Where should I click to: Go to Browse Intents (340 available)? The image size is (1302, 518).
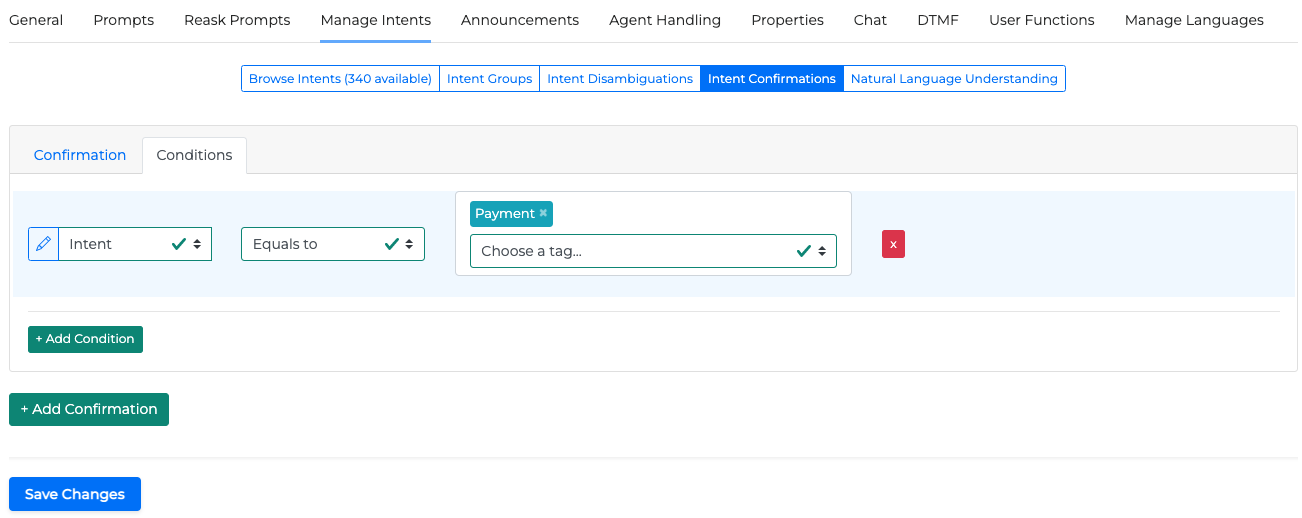(x=340, y=79)
